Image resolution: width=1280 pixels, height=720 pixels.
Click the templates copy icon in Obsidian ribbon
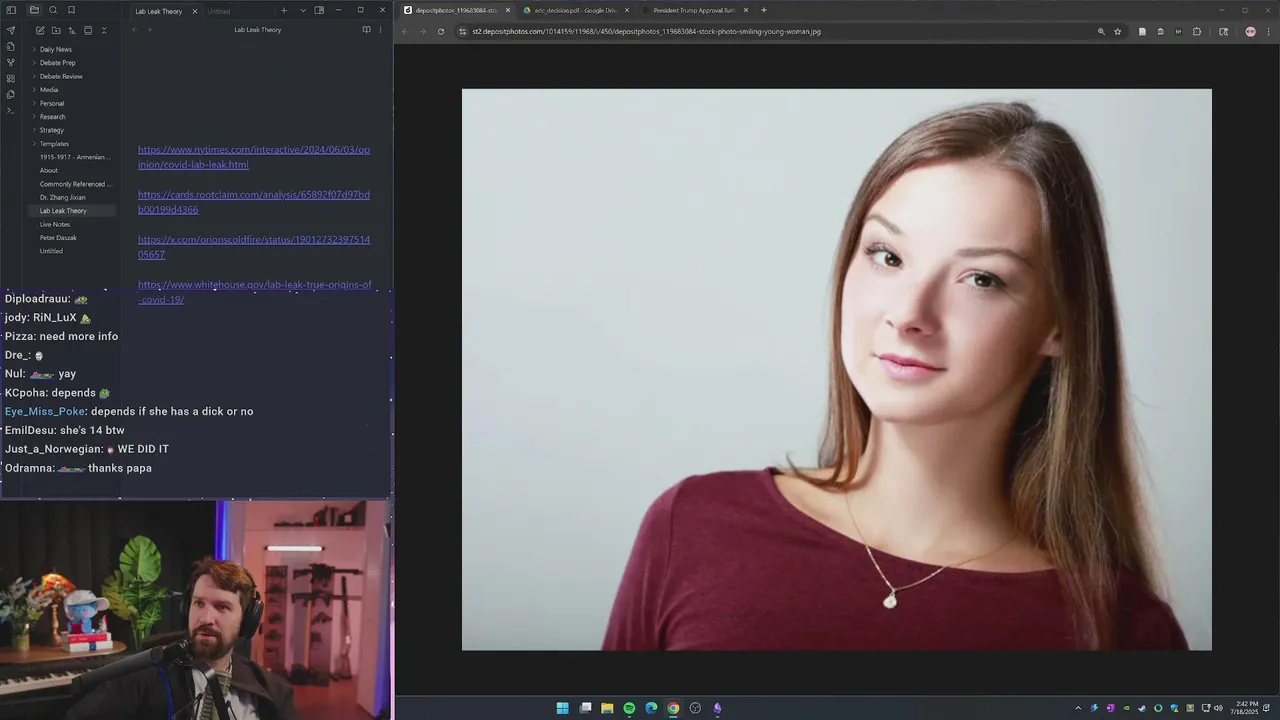click(x=11, y=94)
